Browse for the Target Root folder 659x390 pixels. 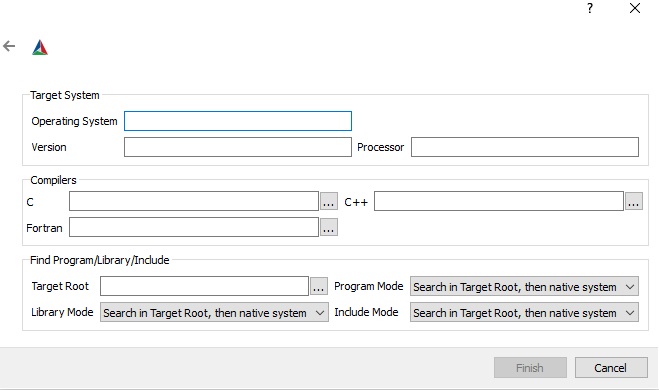click(319, 286)
